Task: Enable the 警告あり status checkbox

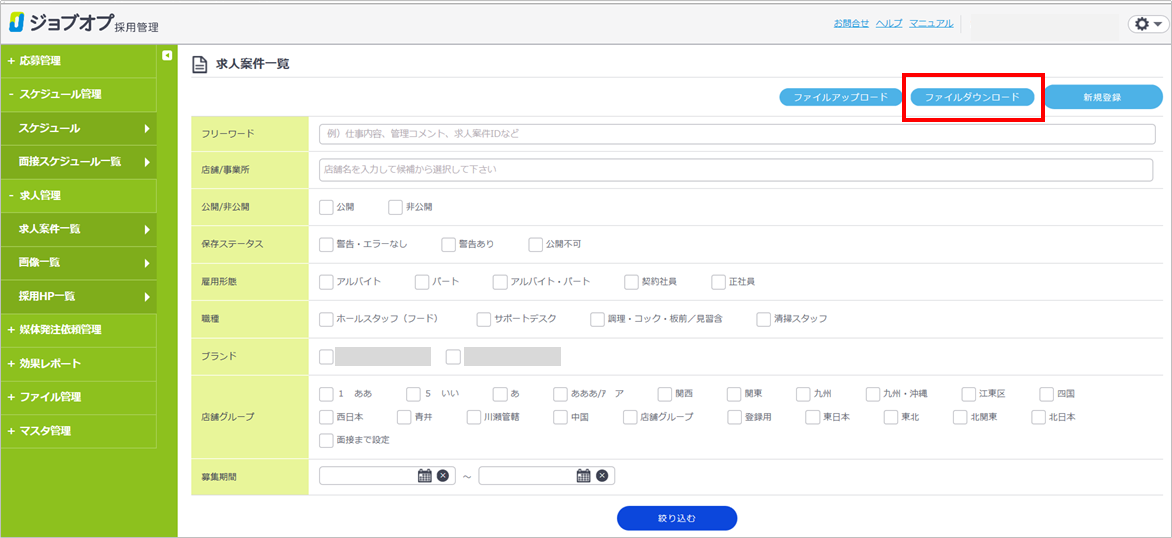Action: [448, 244]
